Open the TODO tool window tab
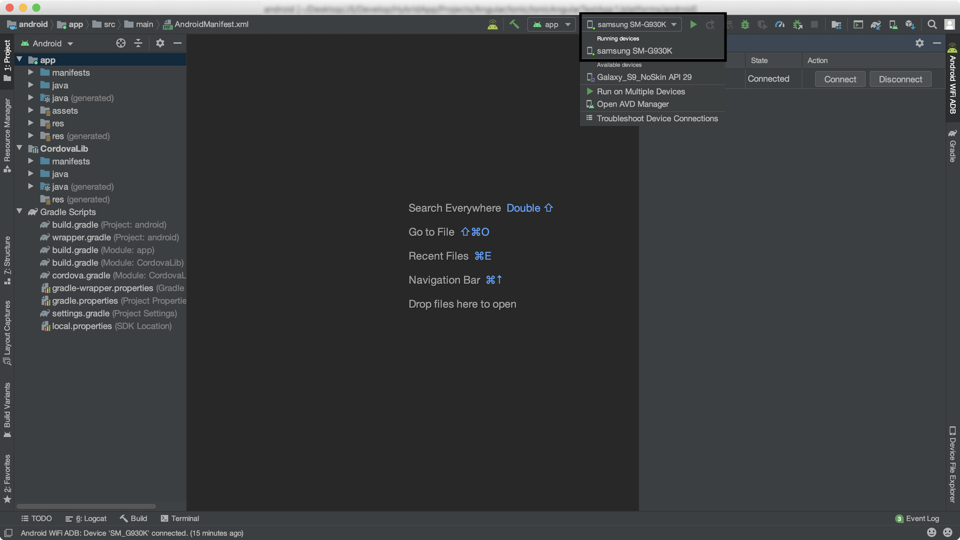Image resolution: width=960 pixels, height=540 pixels. [x=37, y=519]
